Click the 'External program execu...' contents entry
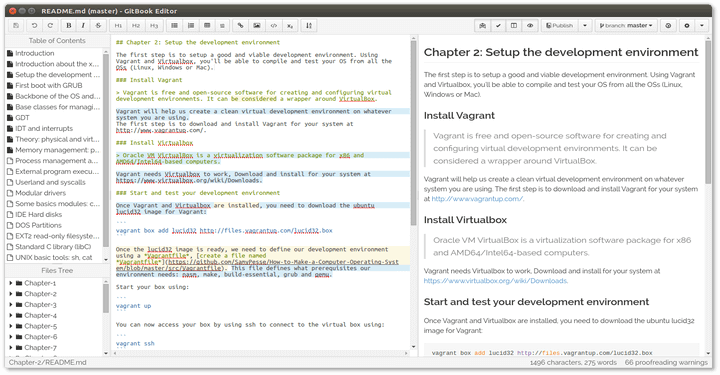The image size is (720, 375). coord(57,172)
